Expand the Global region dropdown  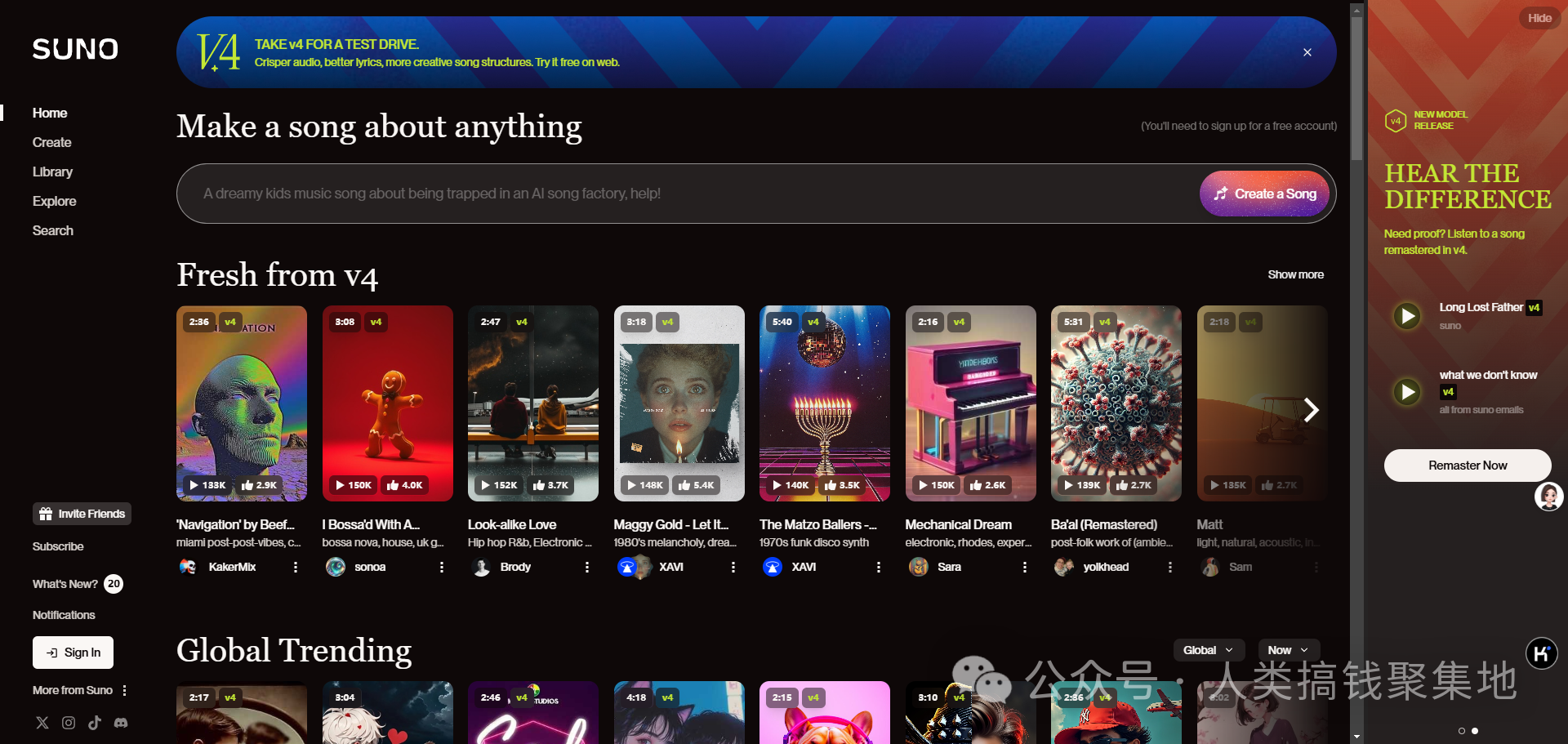click(x=1208, y=650)
